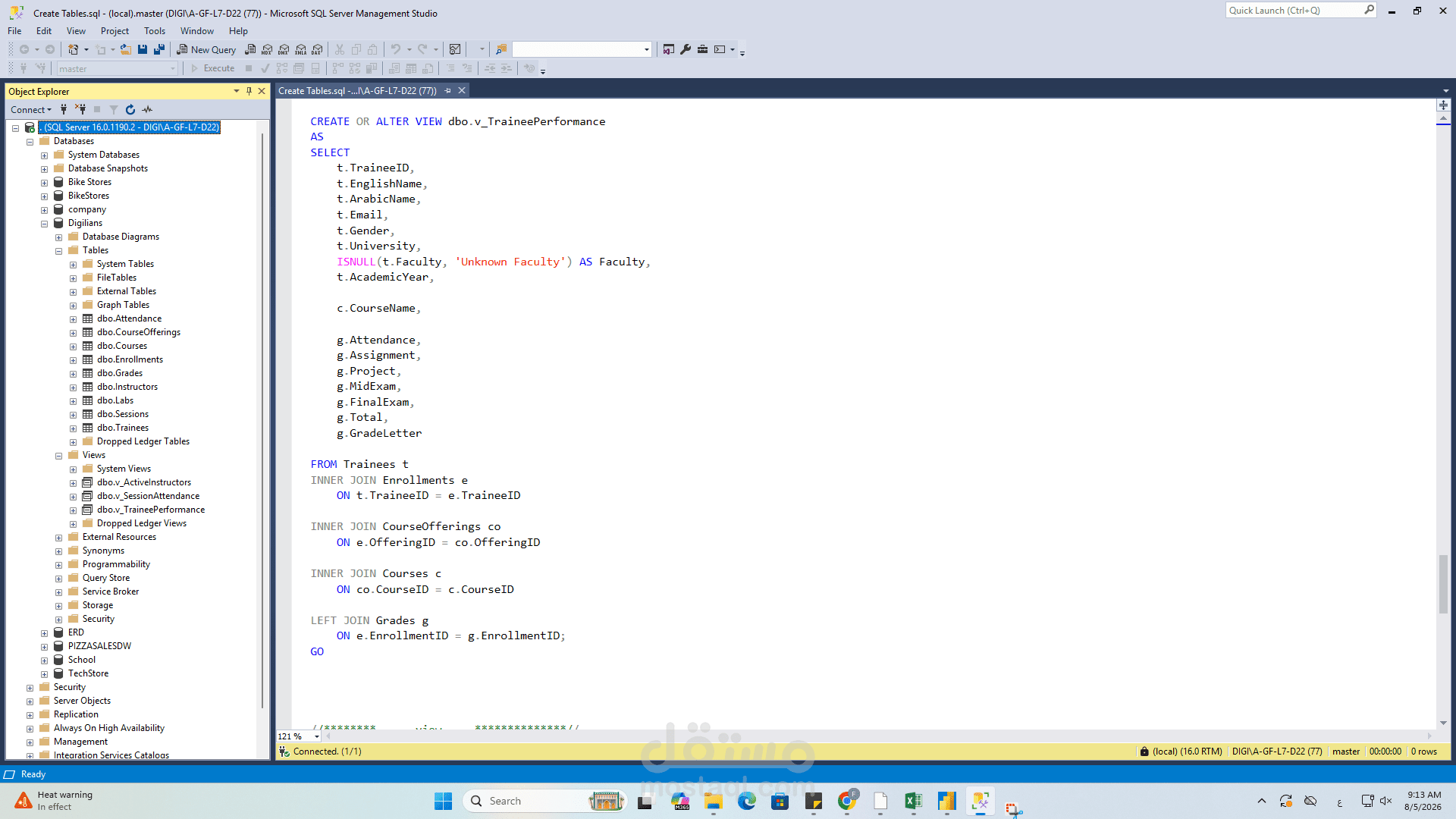Select the TechStore database

click(88, 673)
